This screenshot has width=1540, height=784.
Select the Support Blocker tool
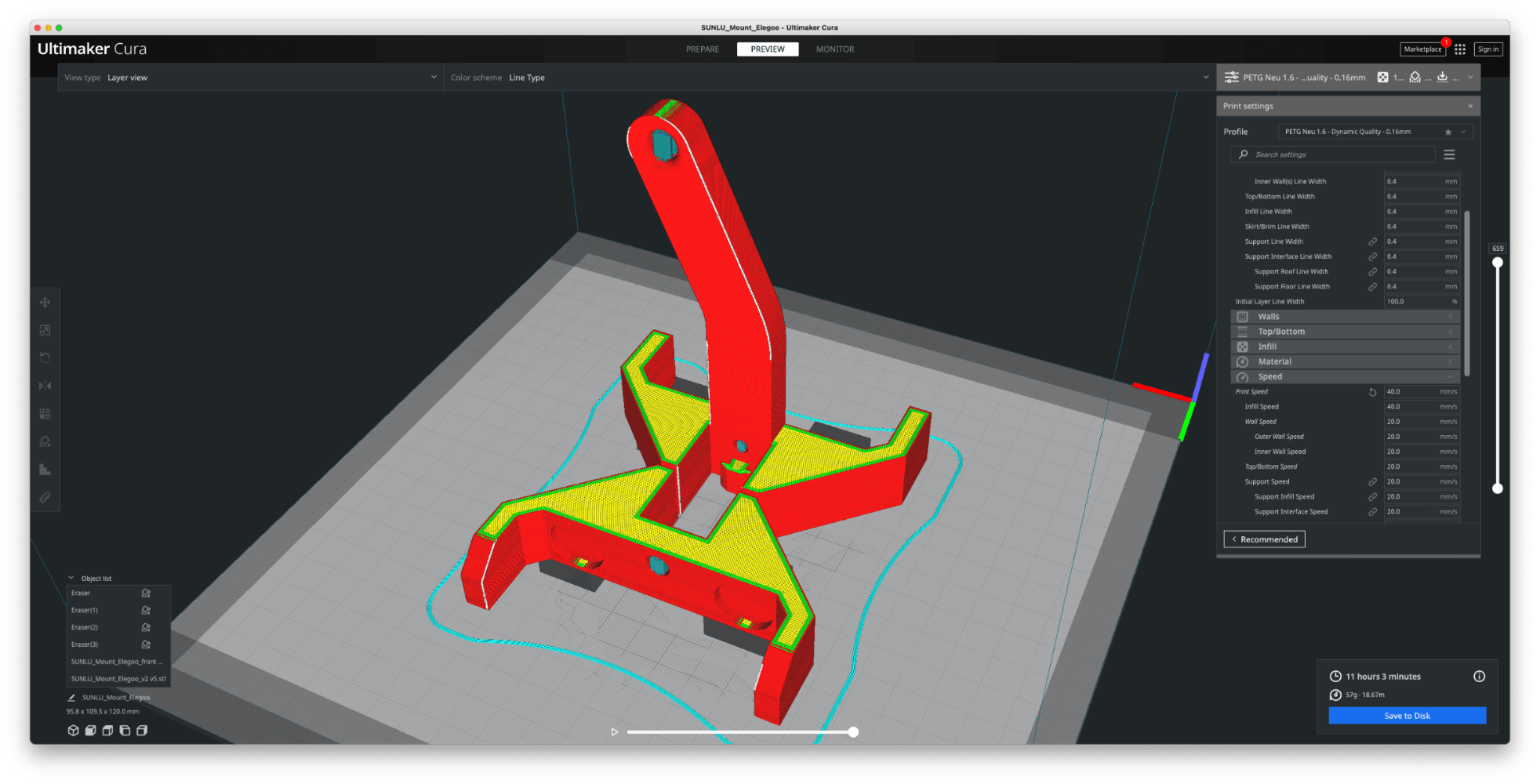click(45, 442)
